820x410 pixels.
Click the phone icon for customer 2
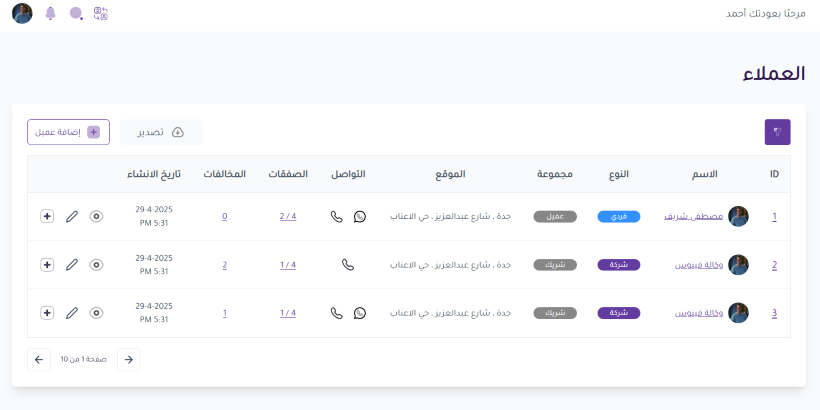(x=348, y=265)
